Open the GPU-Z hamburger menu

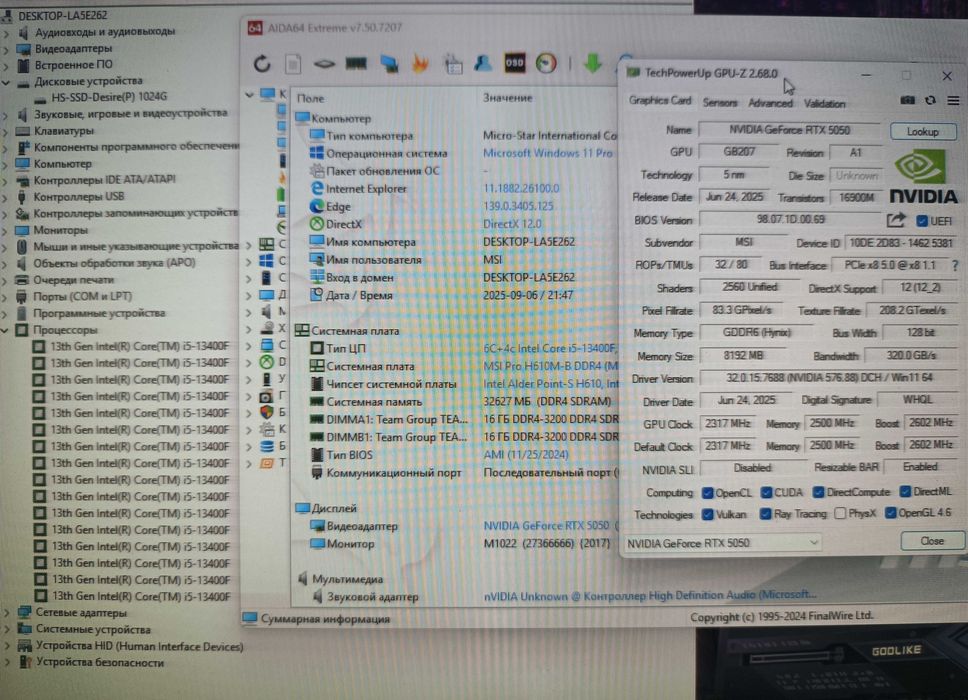click(x=953, y=101)
